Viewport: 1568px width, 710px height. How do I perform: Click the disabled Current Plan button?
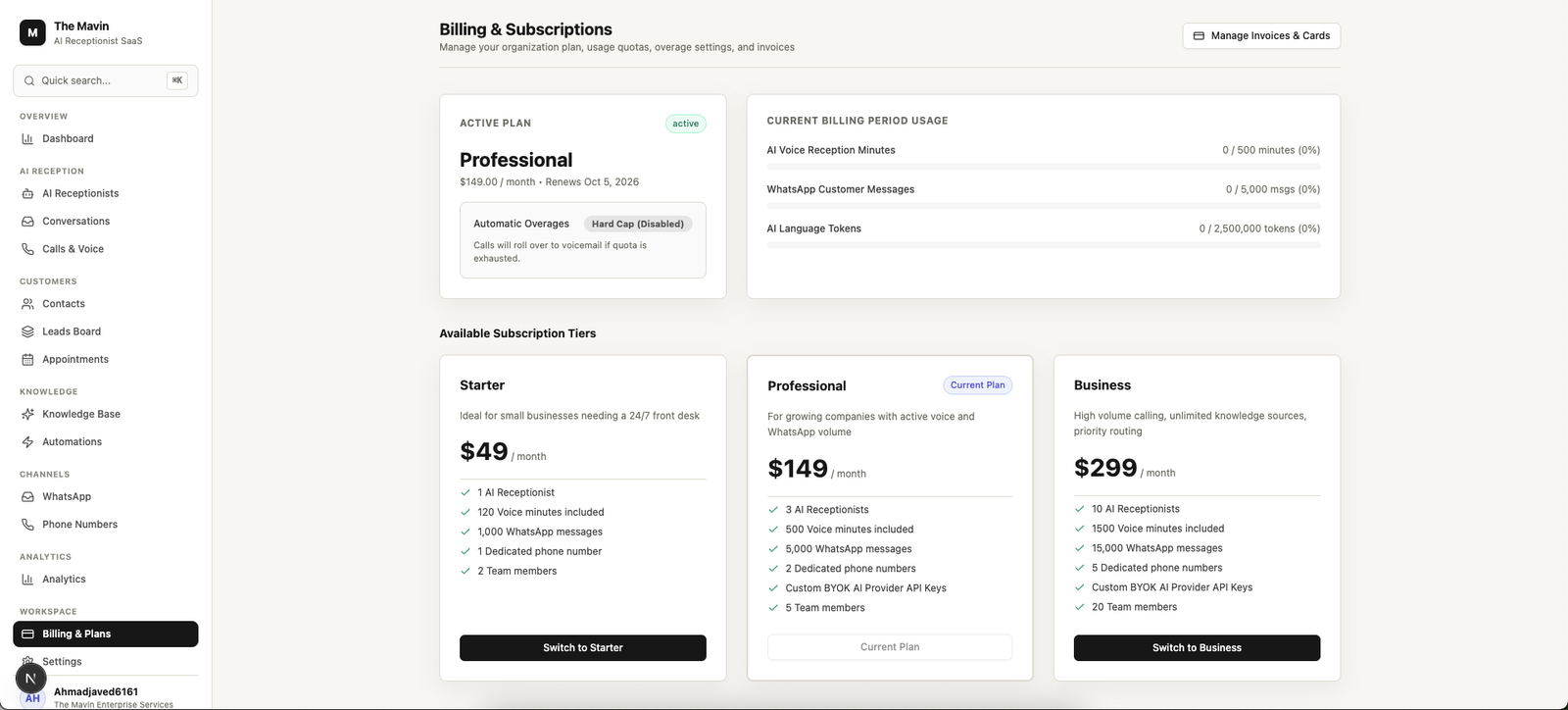[x=890, y=646]
